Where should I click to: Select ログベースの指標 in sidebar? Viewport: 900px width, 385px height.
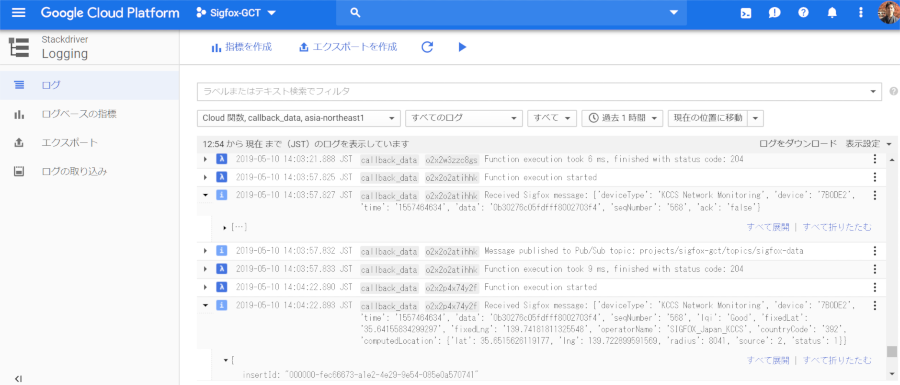(90, 114)
